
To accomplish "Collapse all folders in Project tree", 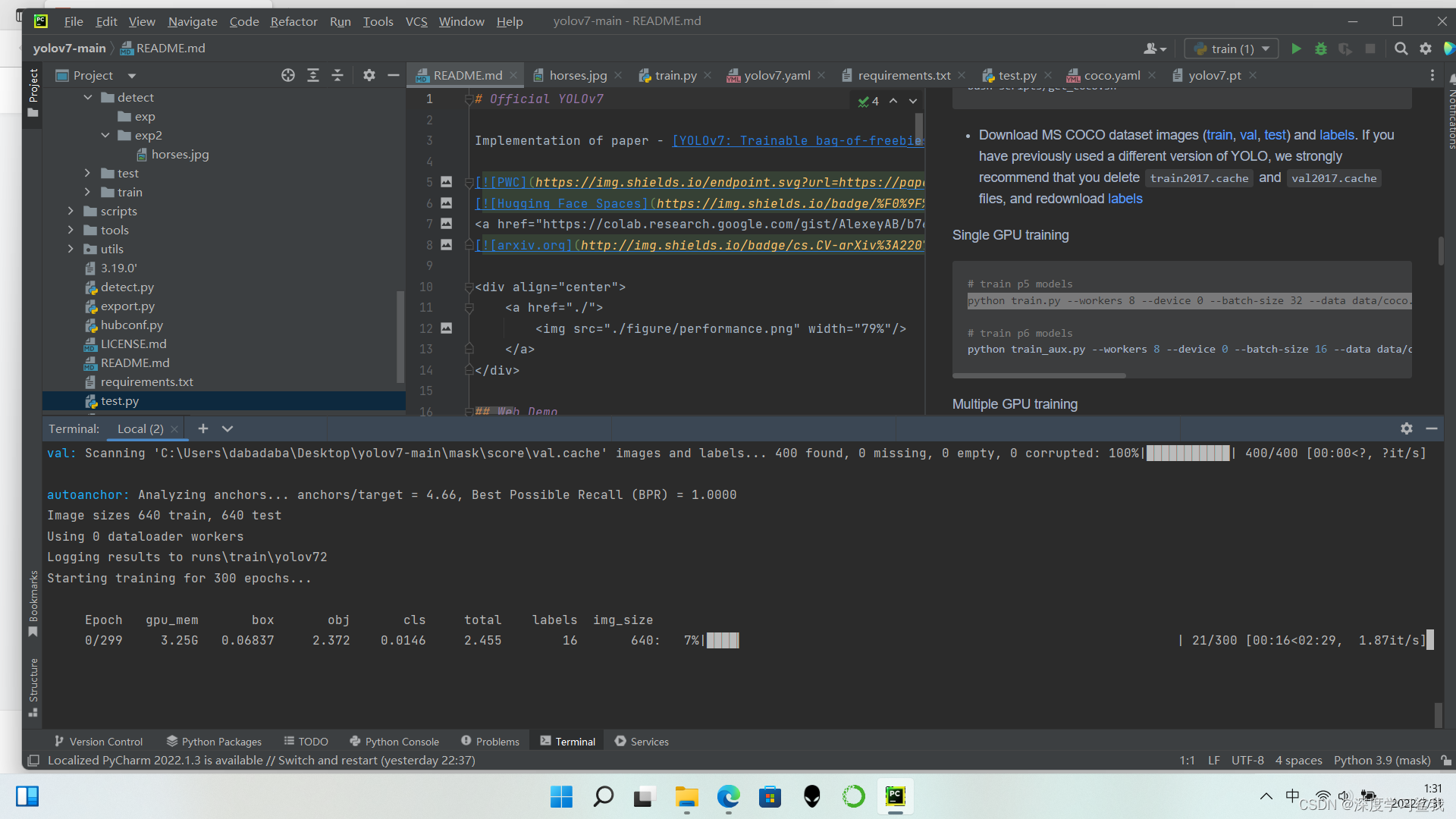I will (337, 75).
